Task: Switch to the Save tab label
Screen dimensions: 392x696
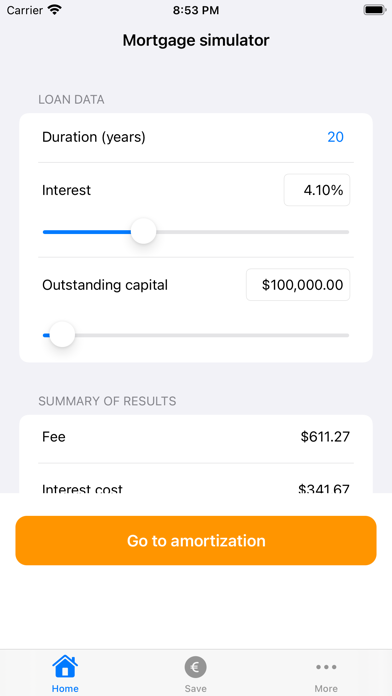Action: click(x=195, y=688)
